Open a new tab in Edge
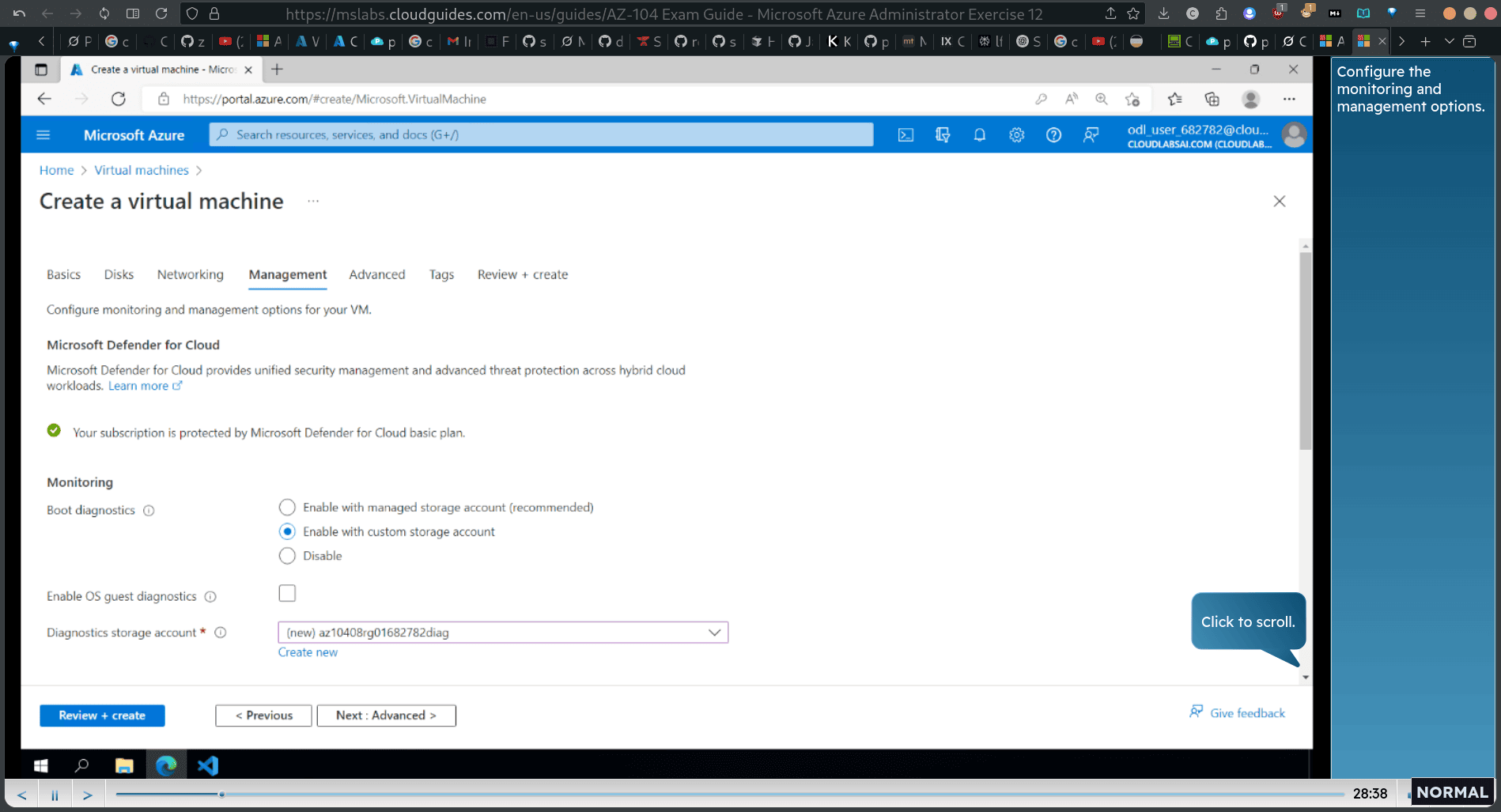Viewport: 1501px width, 812px height. (x=277, y=70)
